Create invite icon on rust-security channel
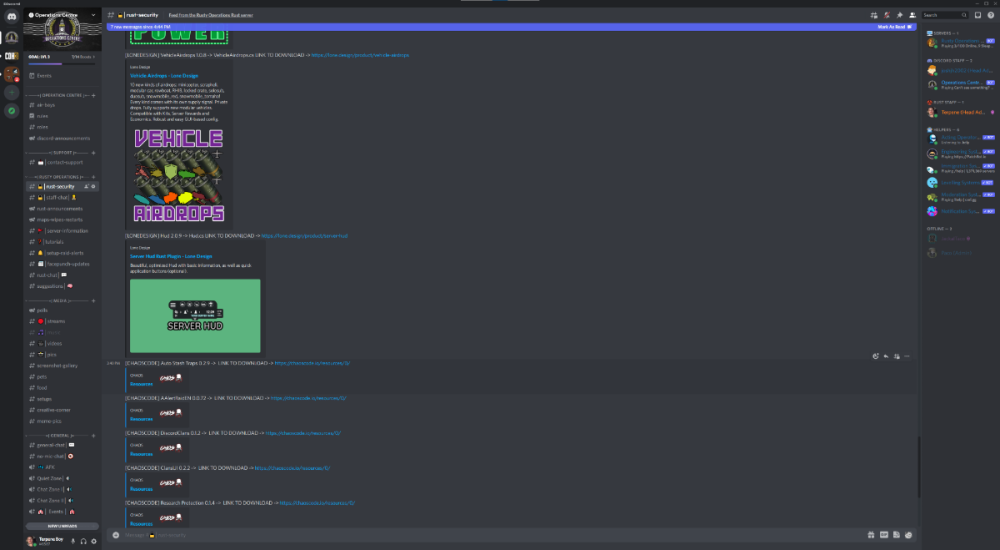 click(x=86, y=187)
